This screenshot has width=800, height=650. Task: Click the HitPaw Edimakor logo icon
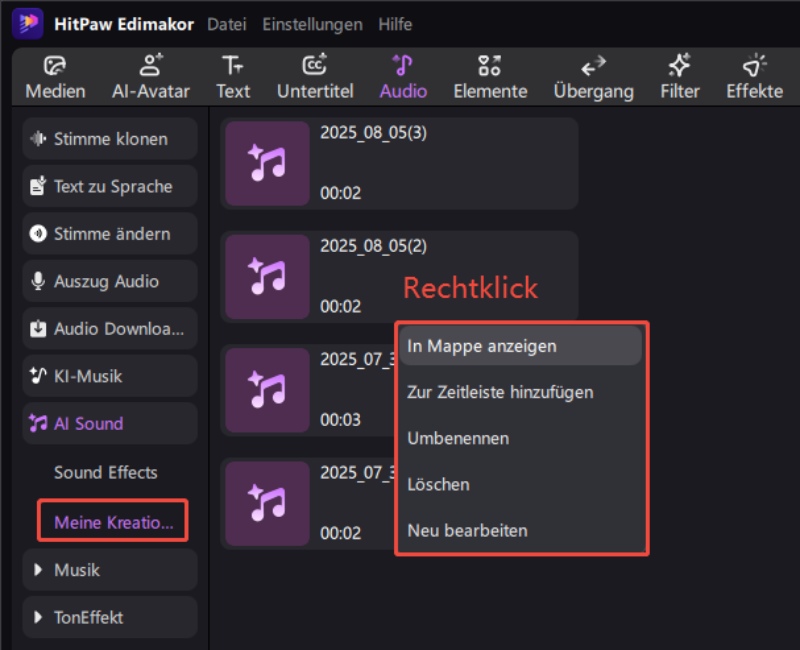click(28, 23)
